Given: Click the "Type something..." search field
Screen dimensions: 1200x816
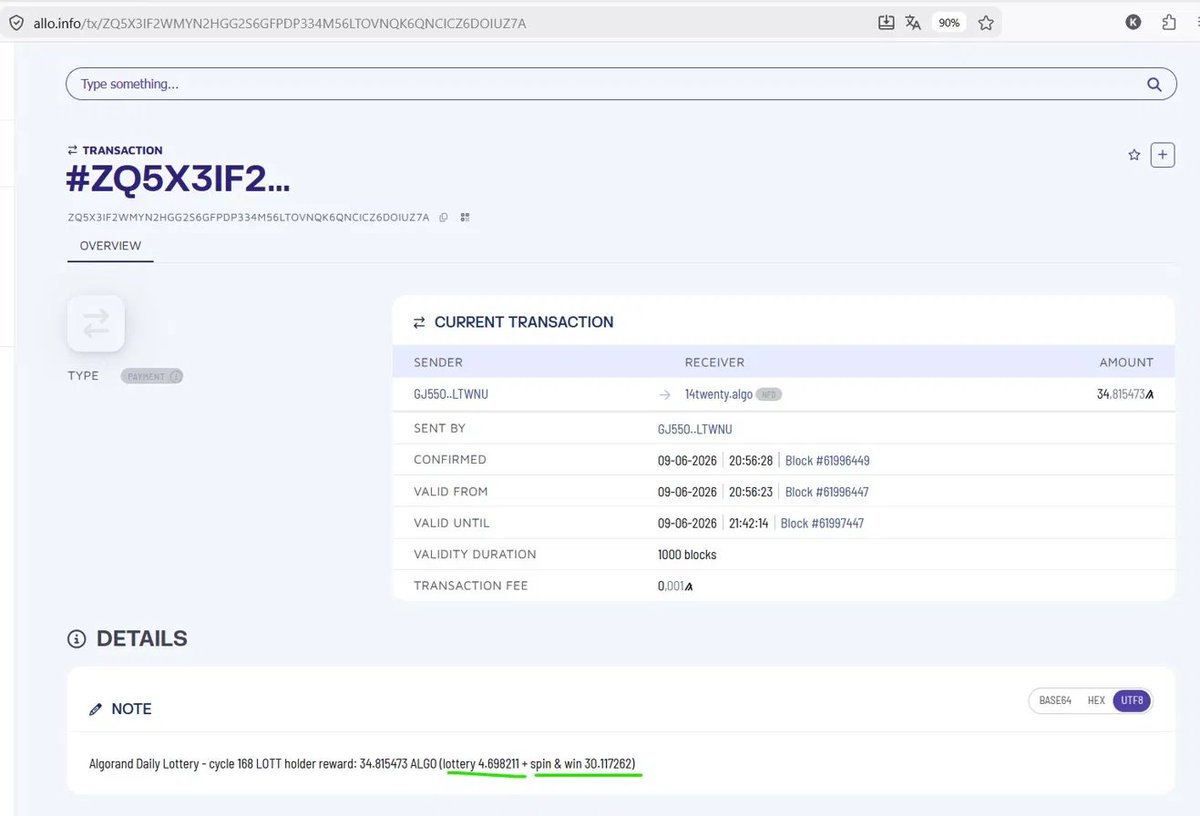Looking at the screenshot, I should click(620, 84).
